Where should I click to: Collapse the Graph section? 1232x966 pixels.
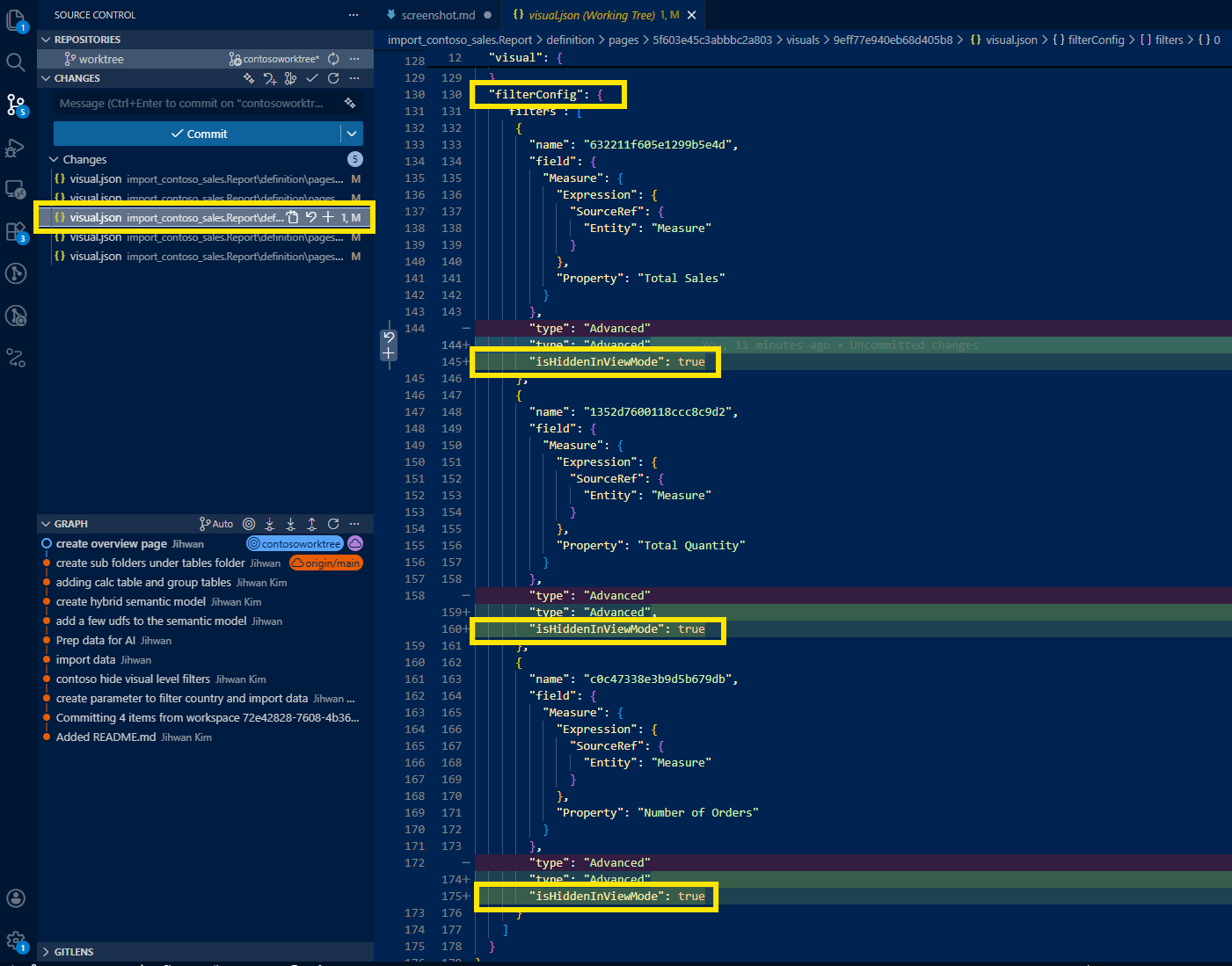46,524
